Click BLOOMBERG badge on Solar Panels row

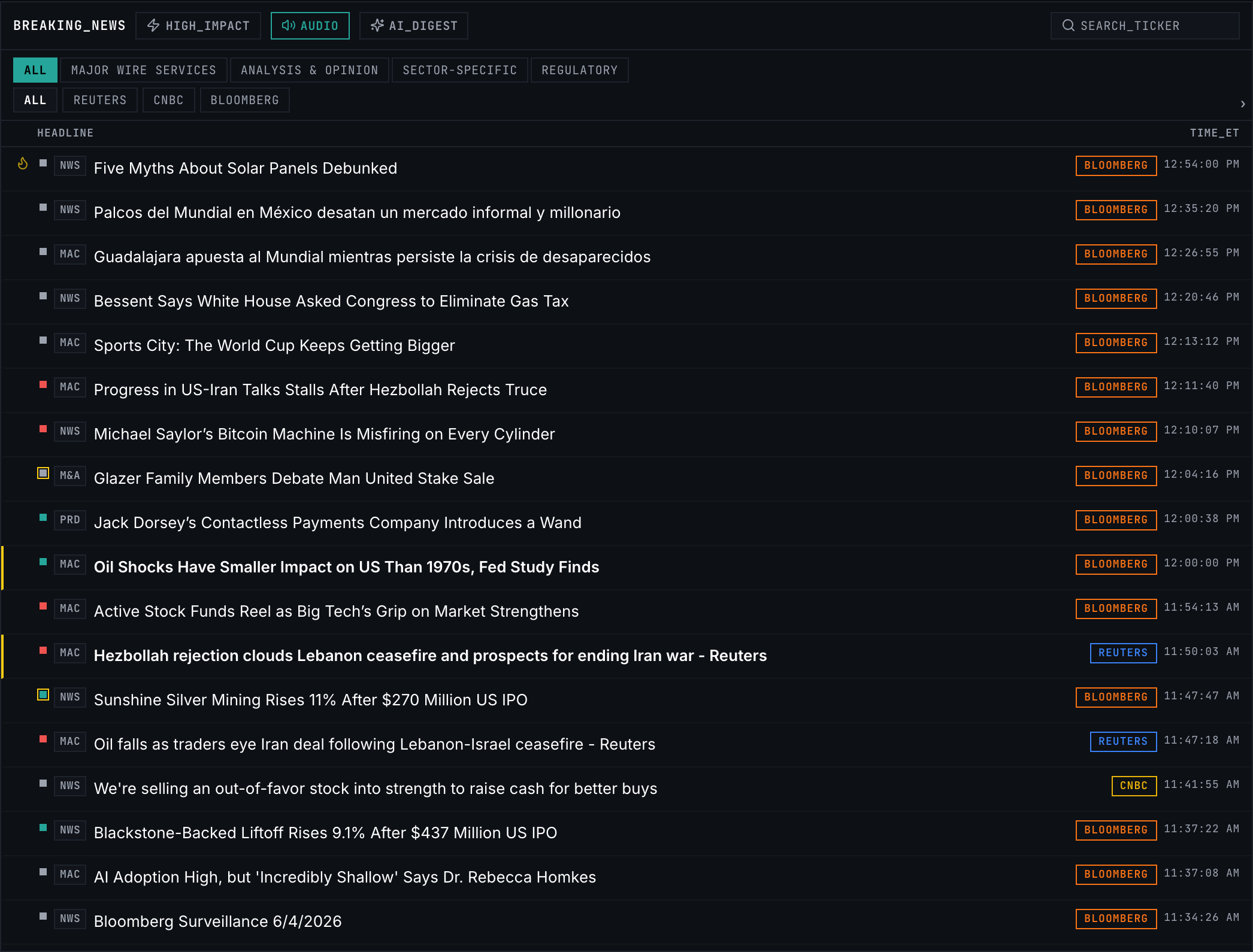pyautogui.click(x=1116, y=165)
